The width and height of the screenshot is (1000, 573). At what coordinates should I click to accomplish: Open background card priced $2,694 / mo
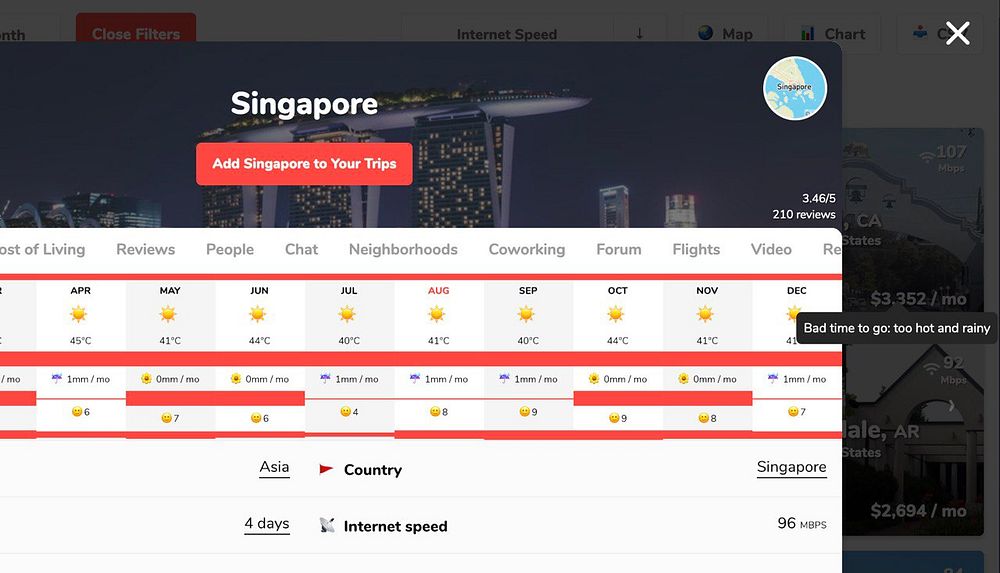pyautogui.click(x=913, y=440)
